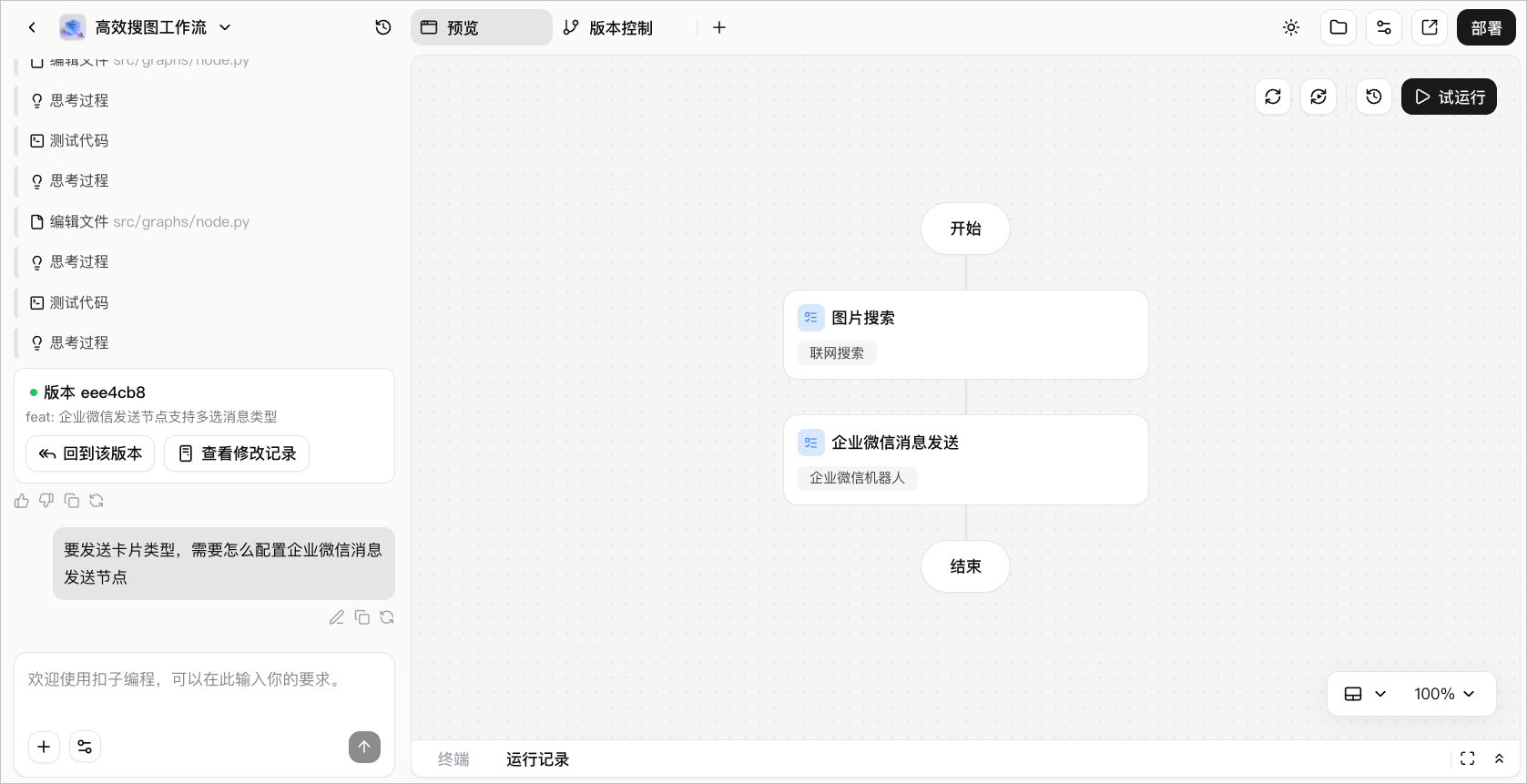
Task: Click 回到该版本 button
Action: [x=90, y=453]
